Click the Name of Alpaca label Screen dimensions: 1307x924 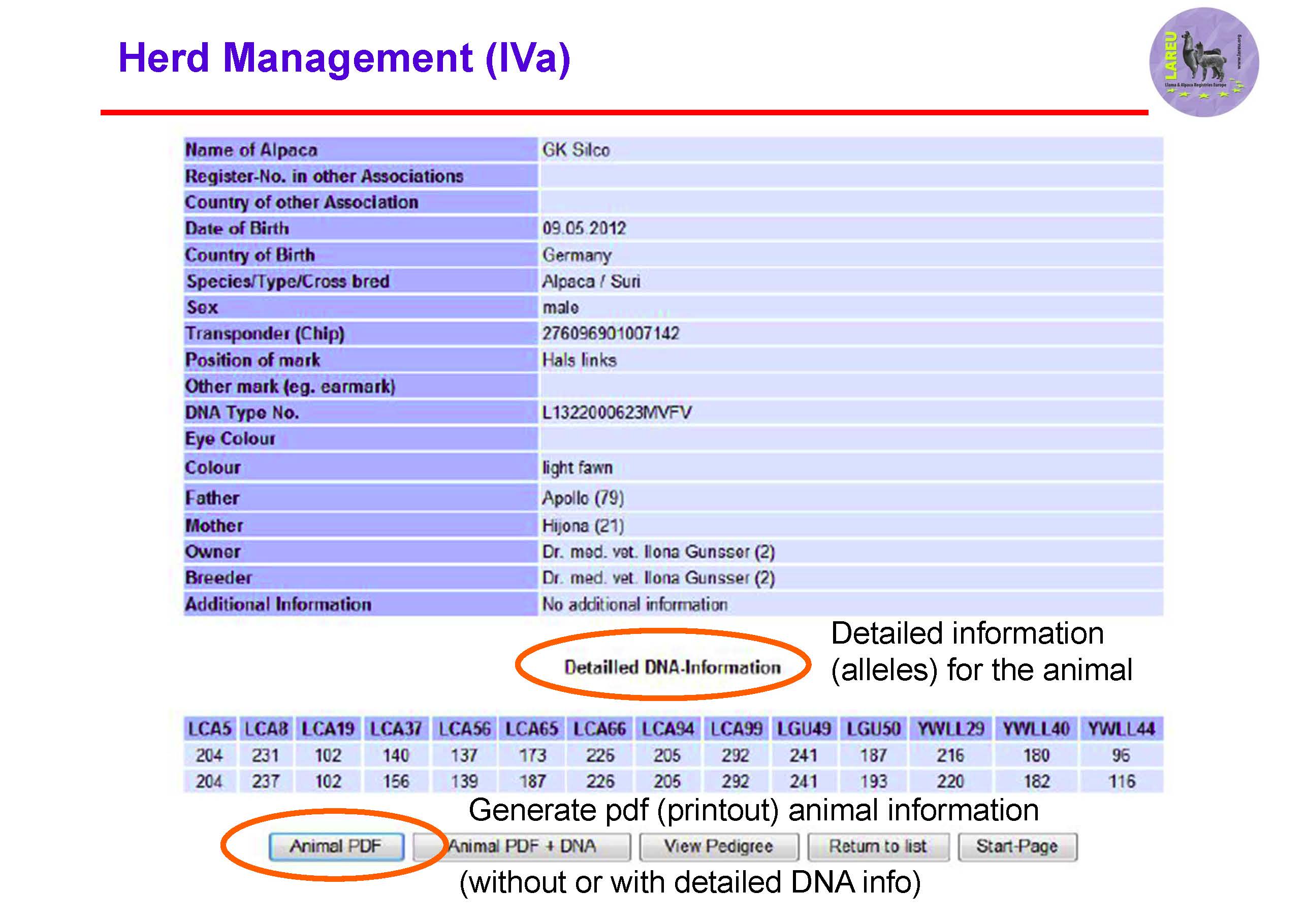pyautogui.click(x=251, y=150)
